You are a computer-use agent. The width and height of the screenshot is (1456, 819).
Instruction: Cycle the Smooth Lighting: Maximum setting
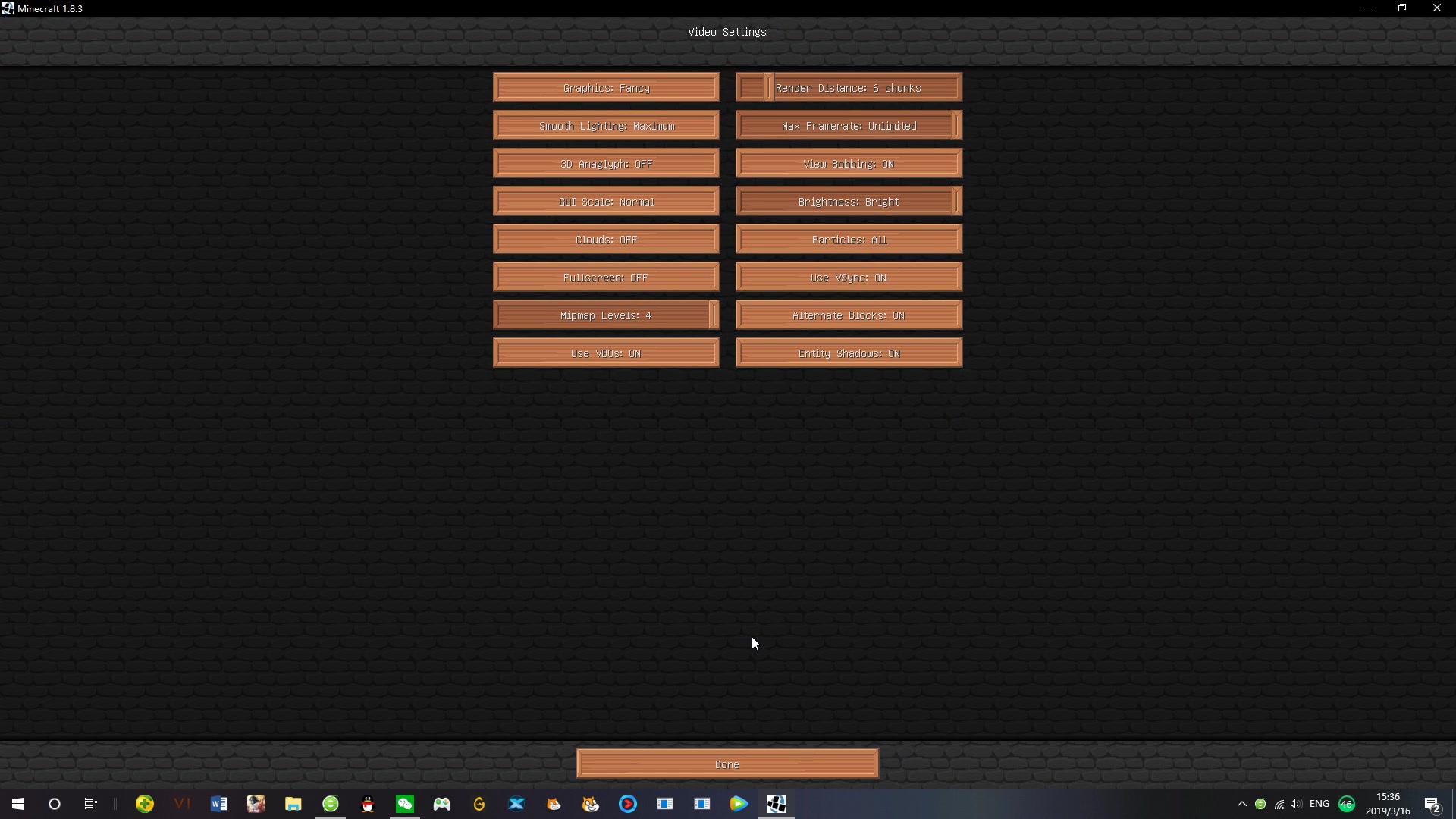(606, 125)
